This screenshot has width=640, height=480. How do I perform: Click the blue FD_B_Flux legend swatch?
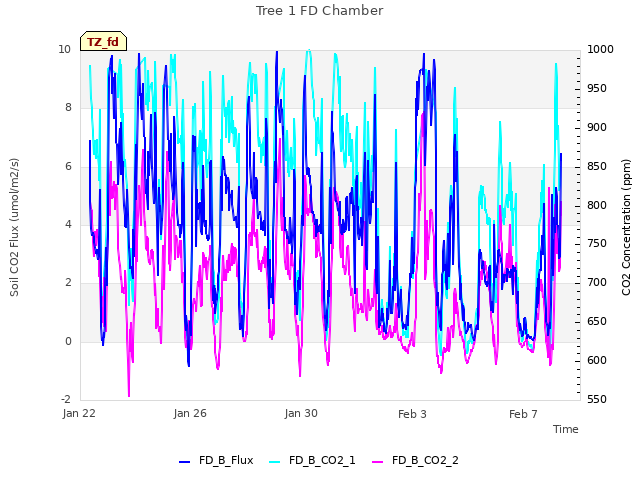[184, 462]
